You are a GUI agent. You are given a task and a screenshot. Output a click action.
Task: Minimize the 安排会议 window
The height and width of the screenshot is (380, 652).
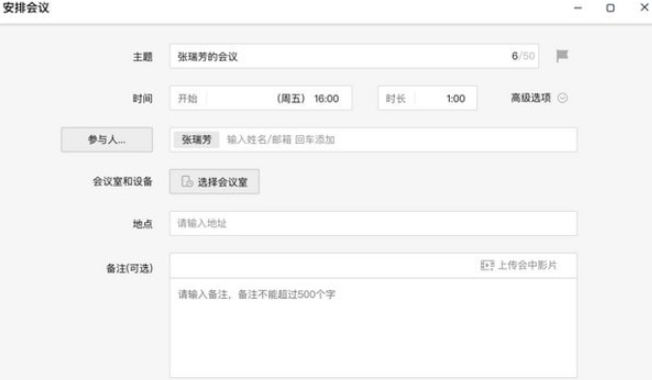[x=578, y=8]
